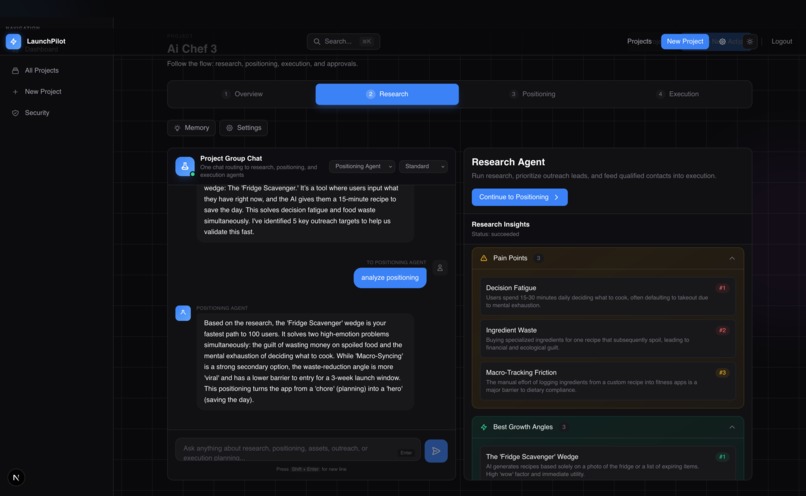
Task: Go to the Positioning step tab
Action: (x=533, y=94)
